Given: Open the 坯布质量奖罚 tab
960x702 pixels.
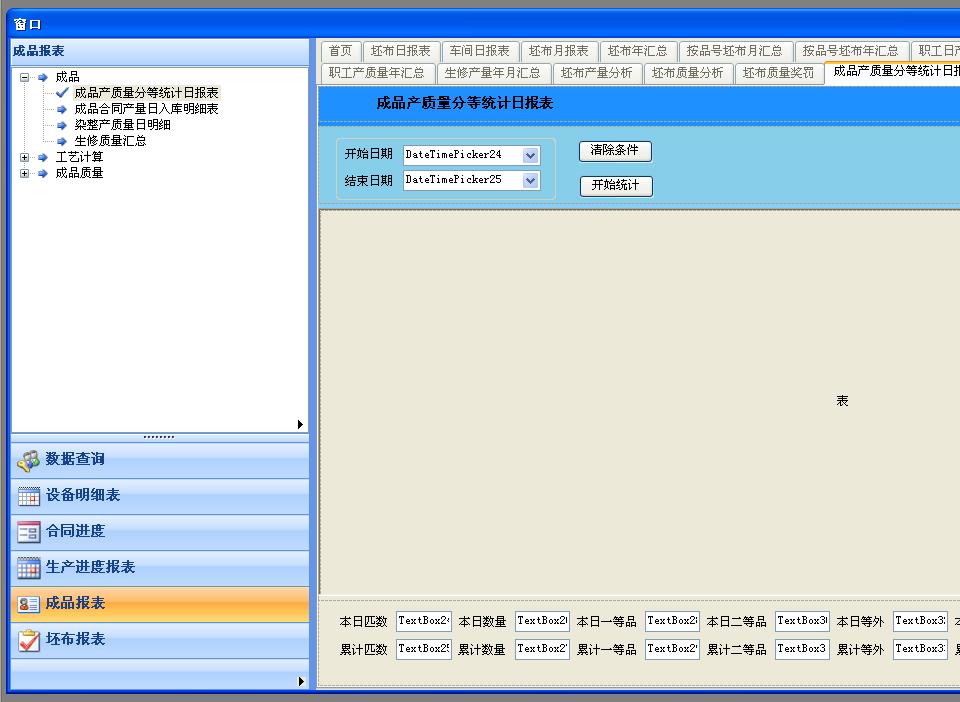Looking at the screenshot, I should [779, 73].
